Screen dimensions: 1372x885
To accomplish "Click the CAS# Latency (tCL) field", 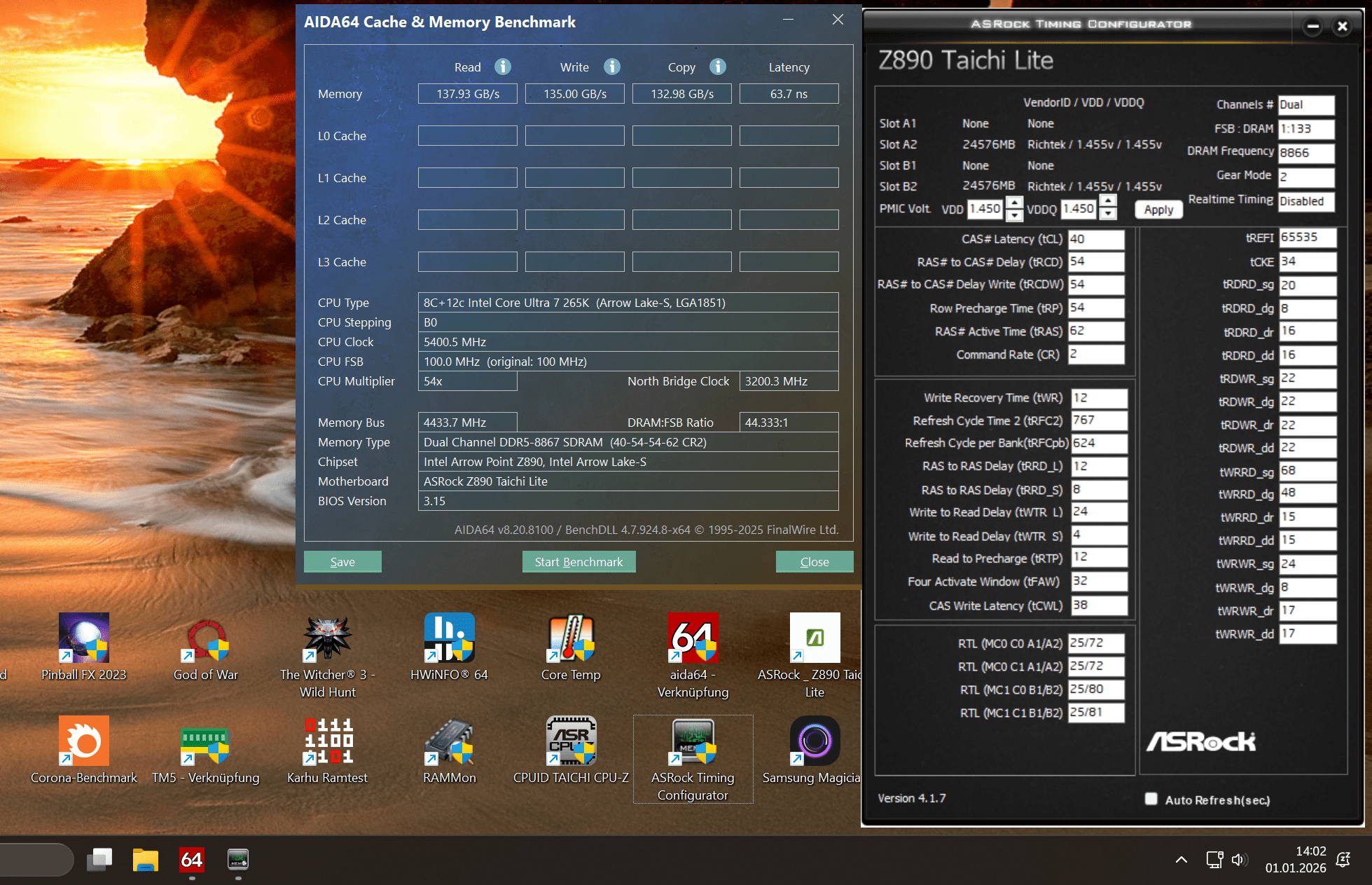I will click(x=1095, y=239).
